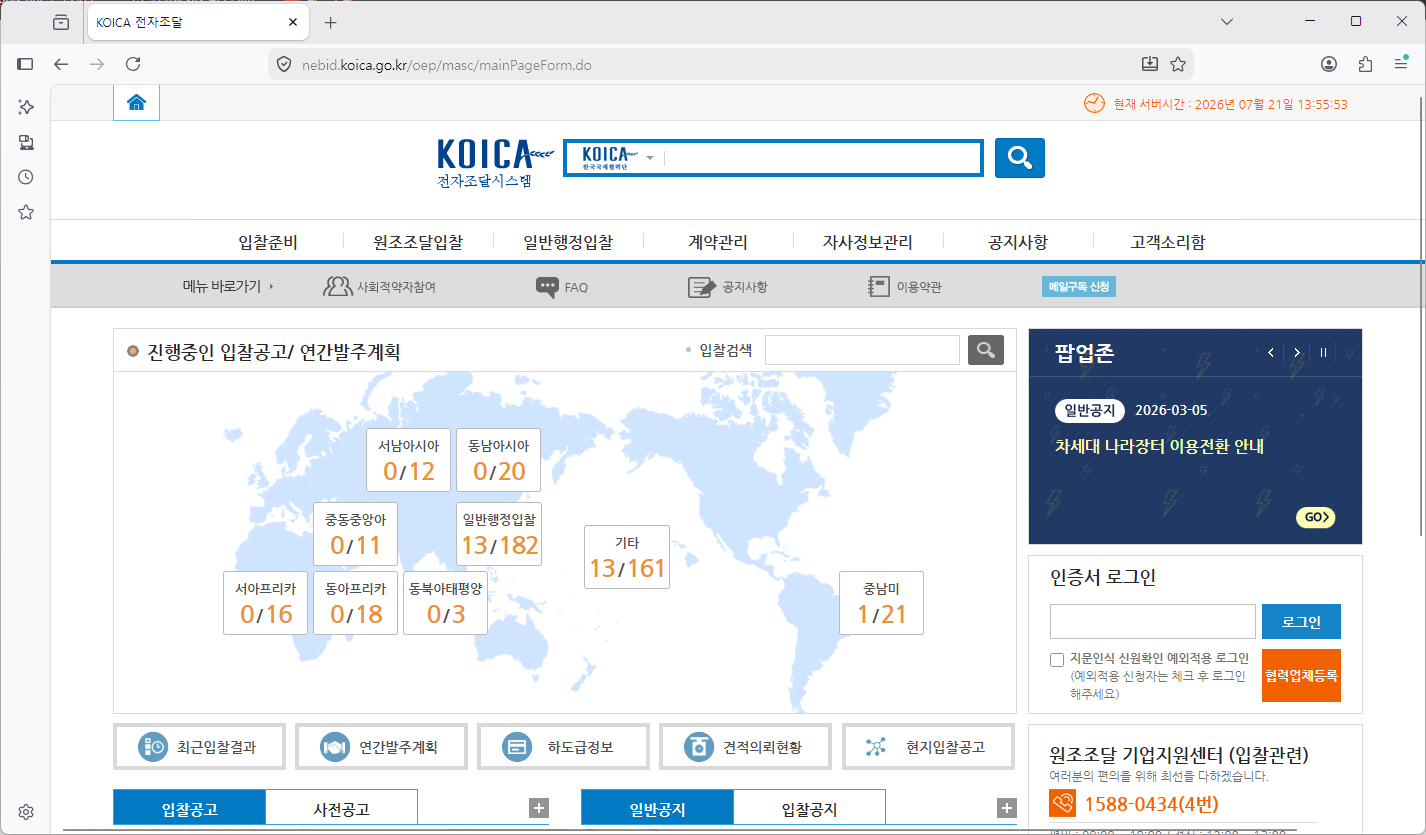Viewport: 1426px width, 835px height.
Task: Click the 입찰검색 input field
Action: point(862,350)
